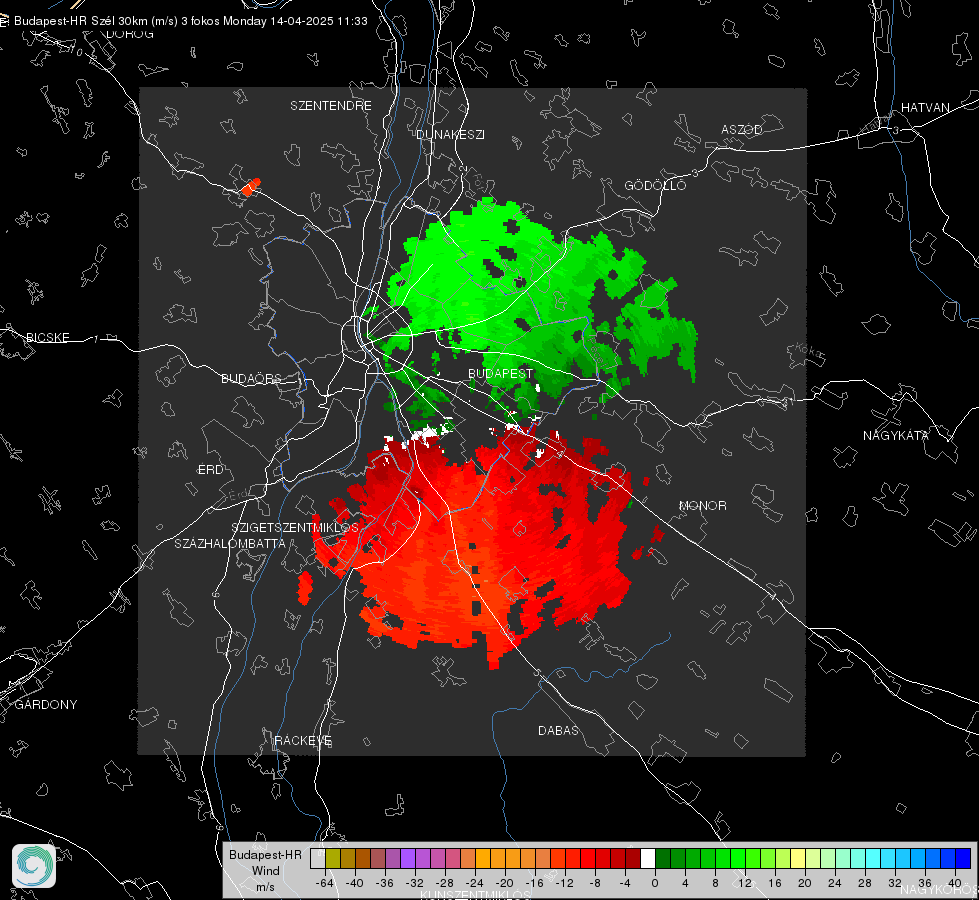The image size is (979, 900).
Task: Select the SZÁZHALOMBATTA label
Action: pyautogui.click(x=230, y=543)
